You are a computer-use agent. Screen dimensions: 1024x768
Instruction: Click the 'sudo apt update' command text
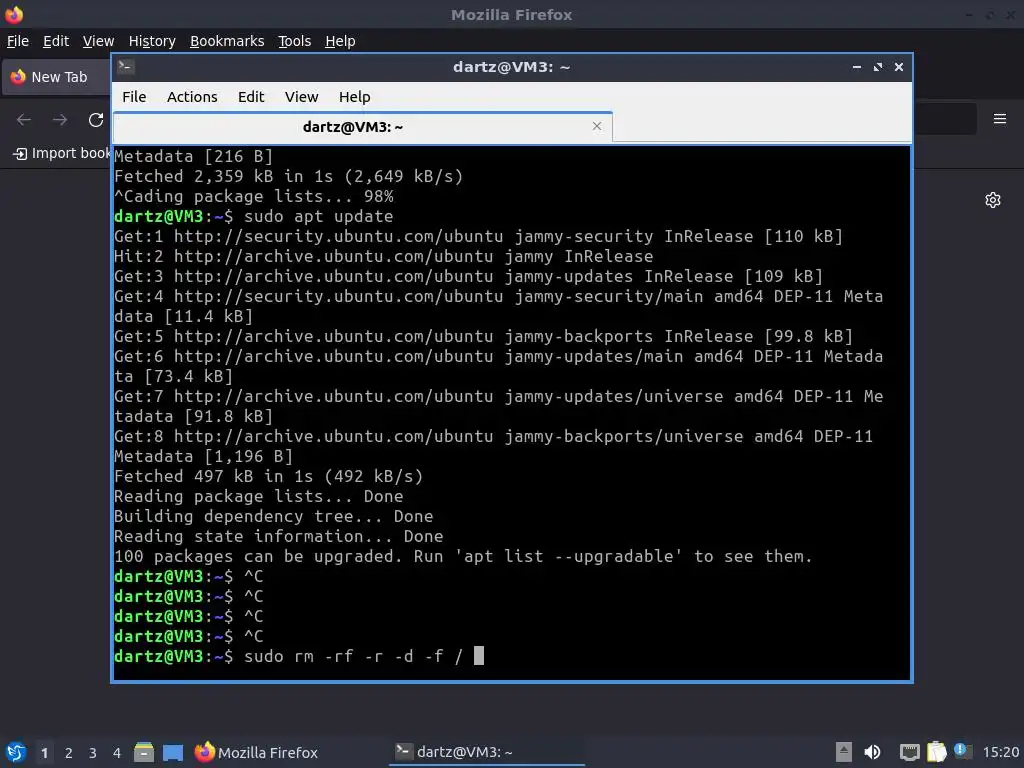[x=319, y=216]
